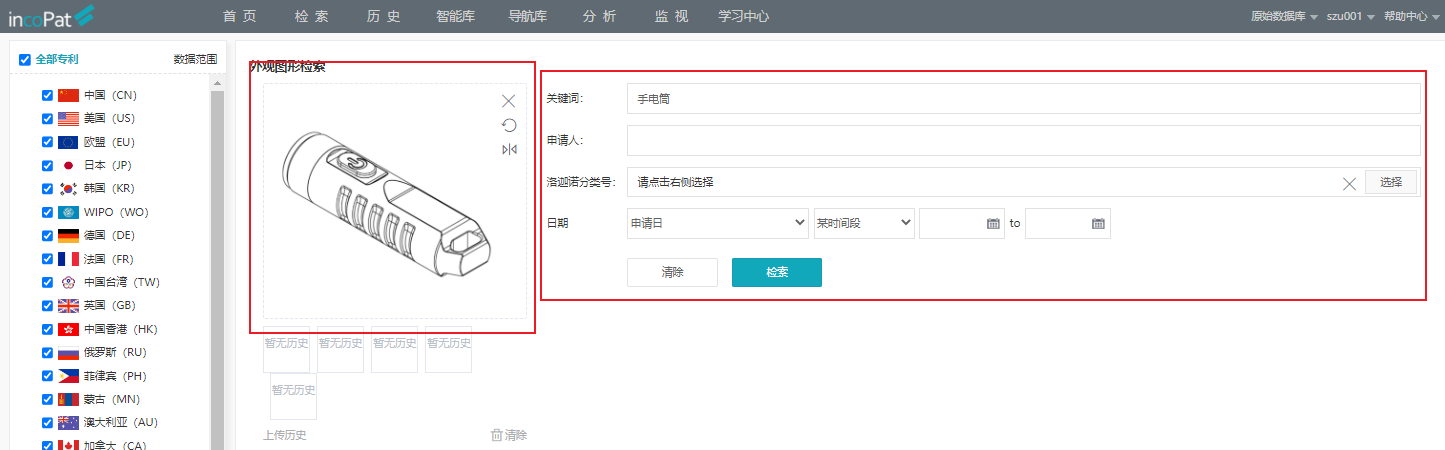Click the 清除 button beside 检索
The image size is (1445, 450).
click(x=672, y=272)
